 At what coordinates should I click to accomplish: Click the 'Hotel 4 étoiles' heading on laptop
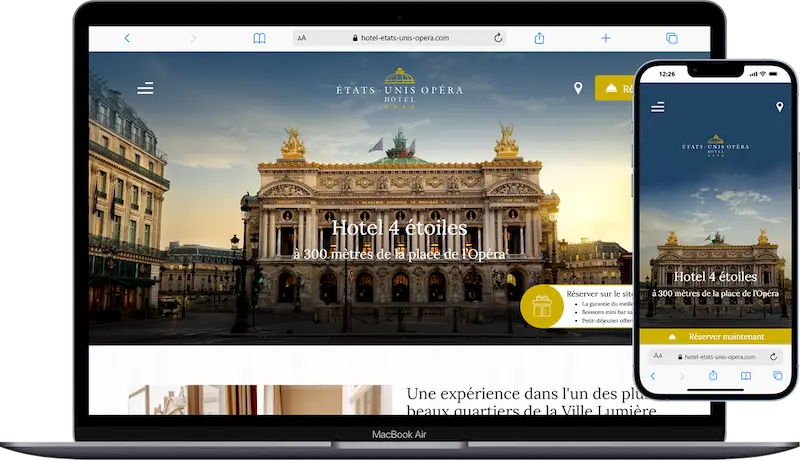point(399,227)
